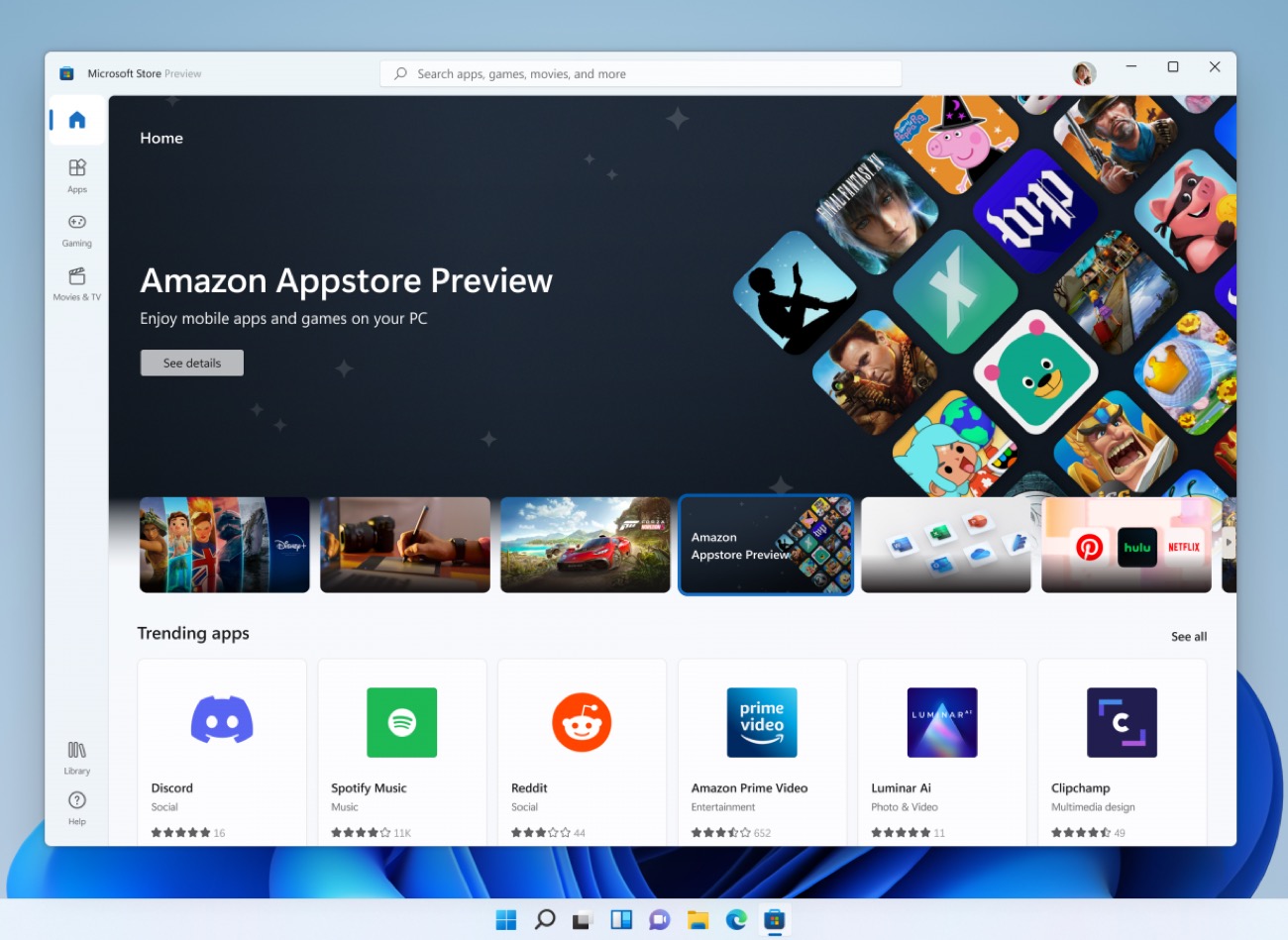Open the Gaming section
This screenshot has width=1288, height=940.
pyautogui.click(x=77, y=230)
